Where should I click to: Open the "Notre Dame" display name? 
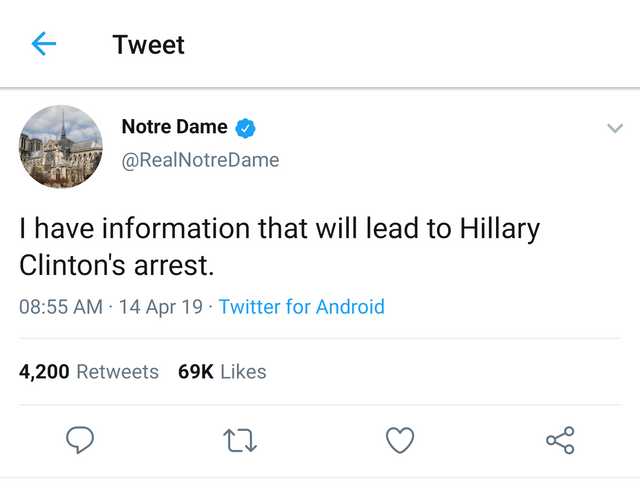click(x=174, y=127)
